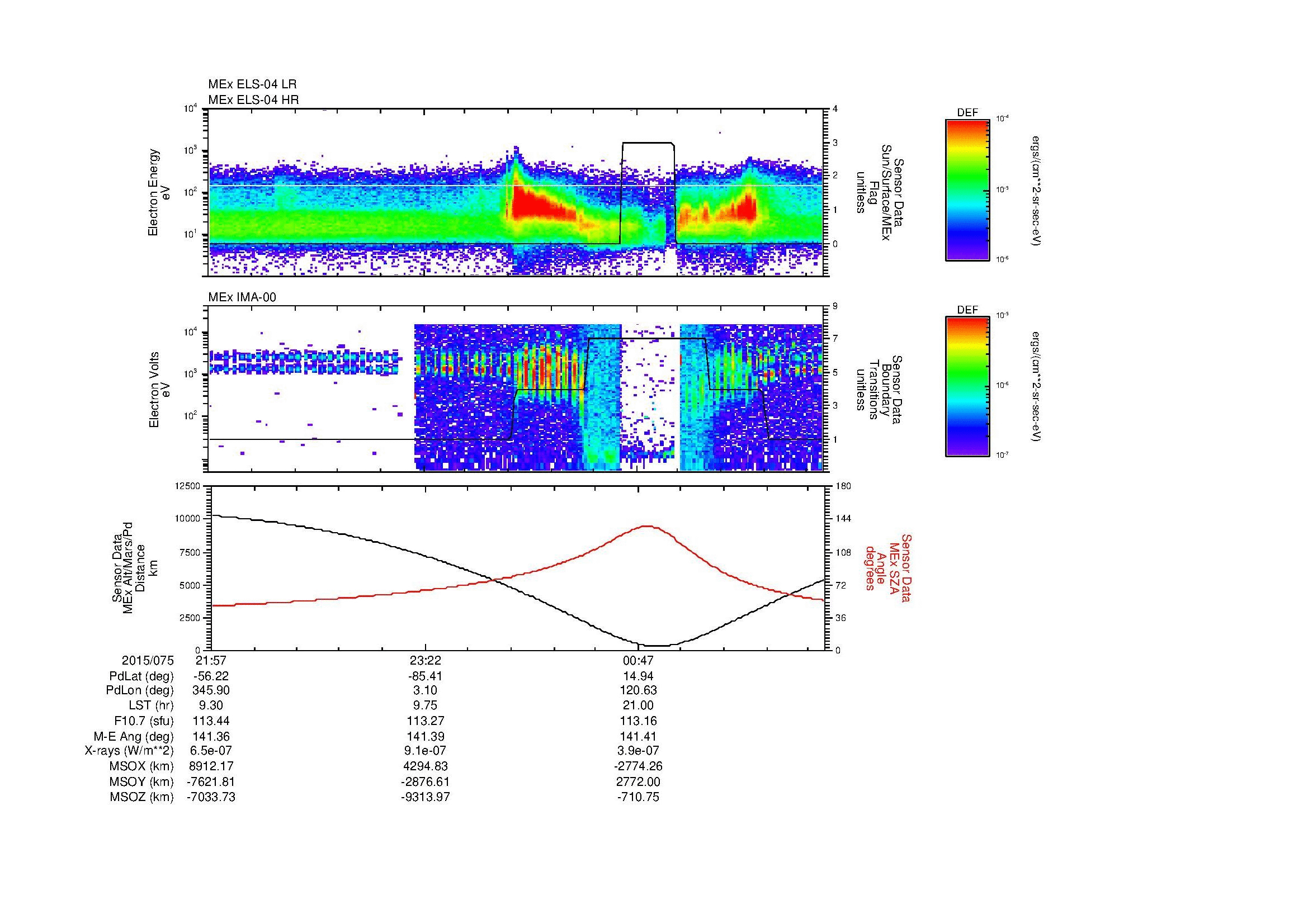Click the MSOZ value '-9313.97'
The height and width of the screenshot is (924, 1308).
click(x=425, y=797)
